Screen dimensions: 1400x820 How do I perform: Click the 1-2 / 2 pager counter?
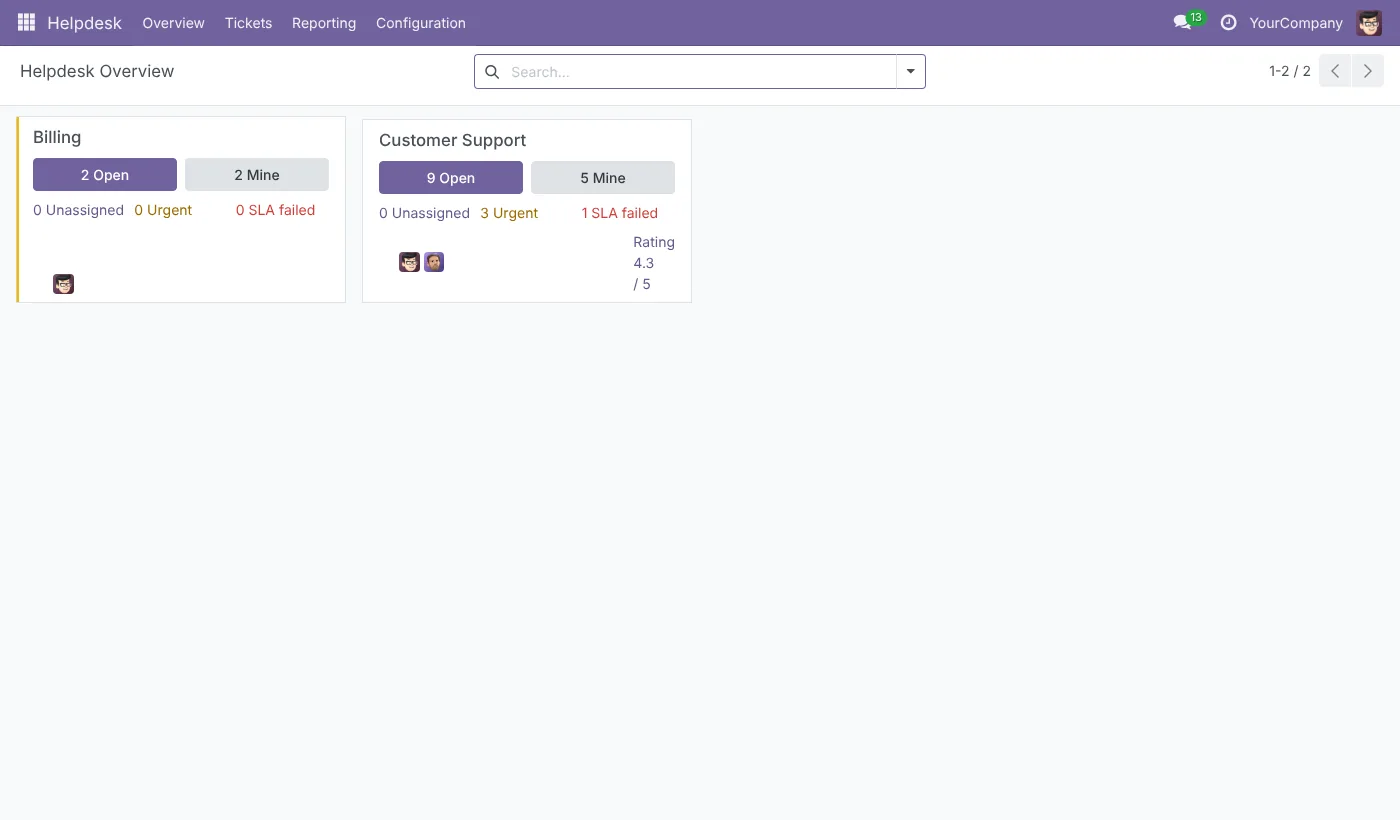pyautogui.click(x=1290, y=71)
